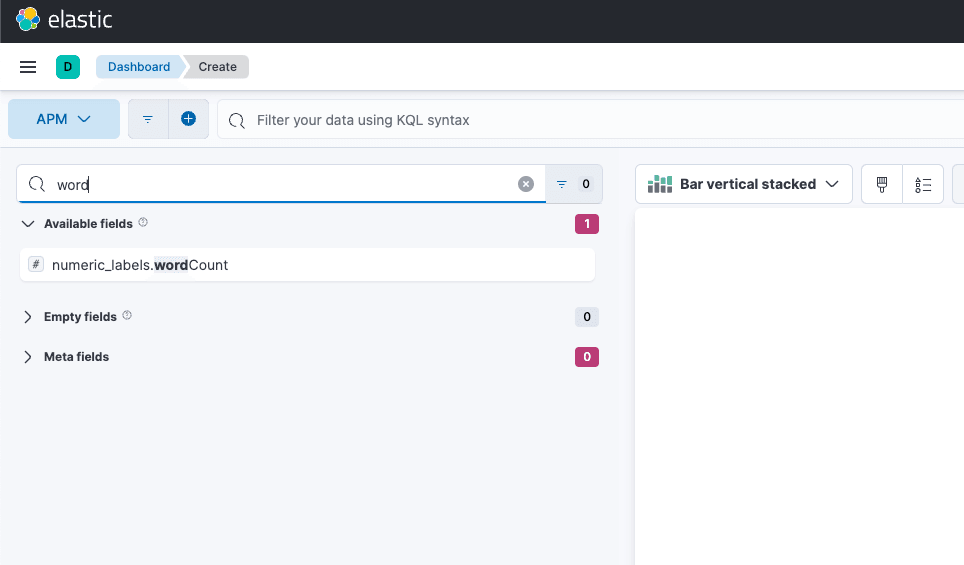Go to Dashboard breadcrumb

tap(139, 67)
